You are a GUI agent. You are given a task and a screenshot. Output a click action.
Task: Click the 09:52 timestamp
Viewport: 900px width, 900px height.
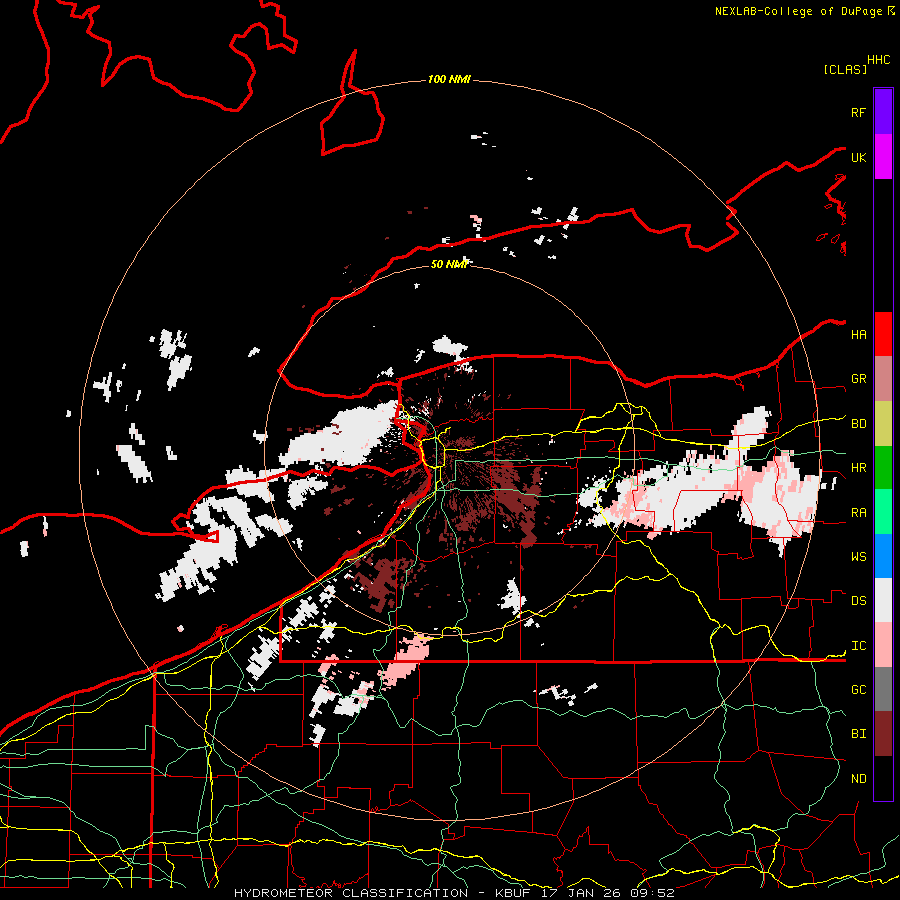[x=652, y=893]
